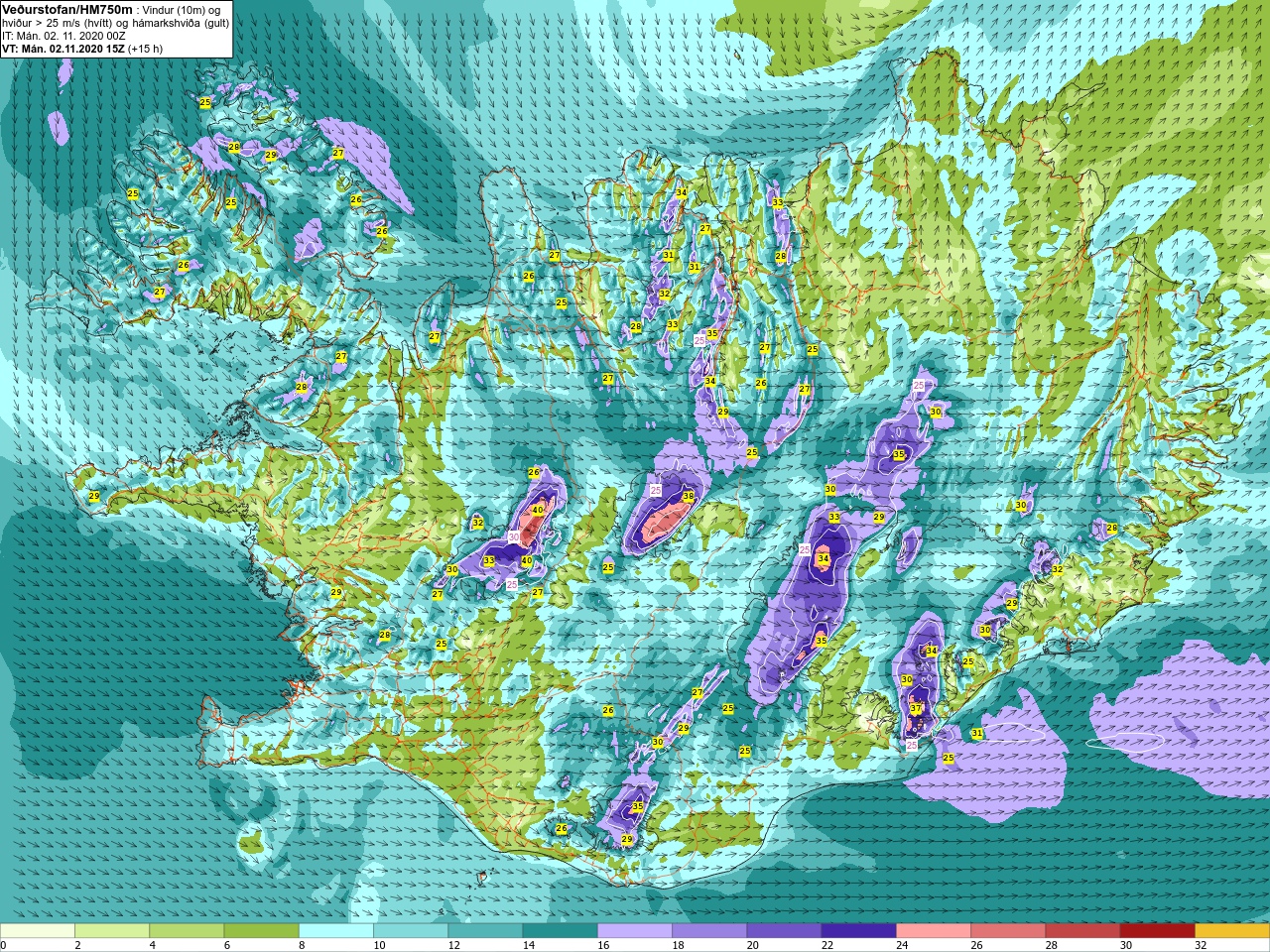Click the orange above-32 legend swatch

tap(1232, 931)
